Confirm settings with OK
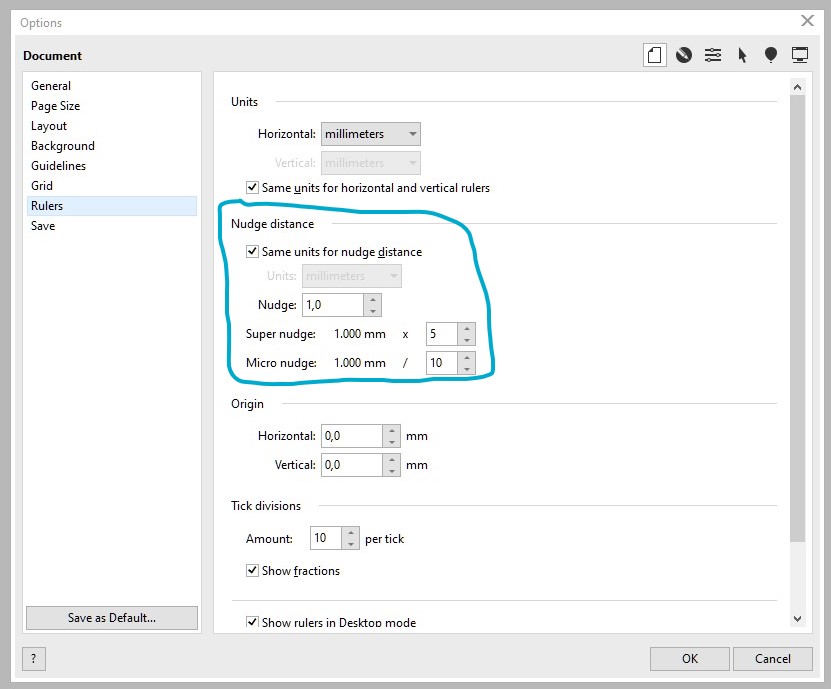Image resolution: width=831 pixels, height=689 pixels. click(x=689, y=658)
